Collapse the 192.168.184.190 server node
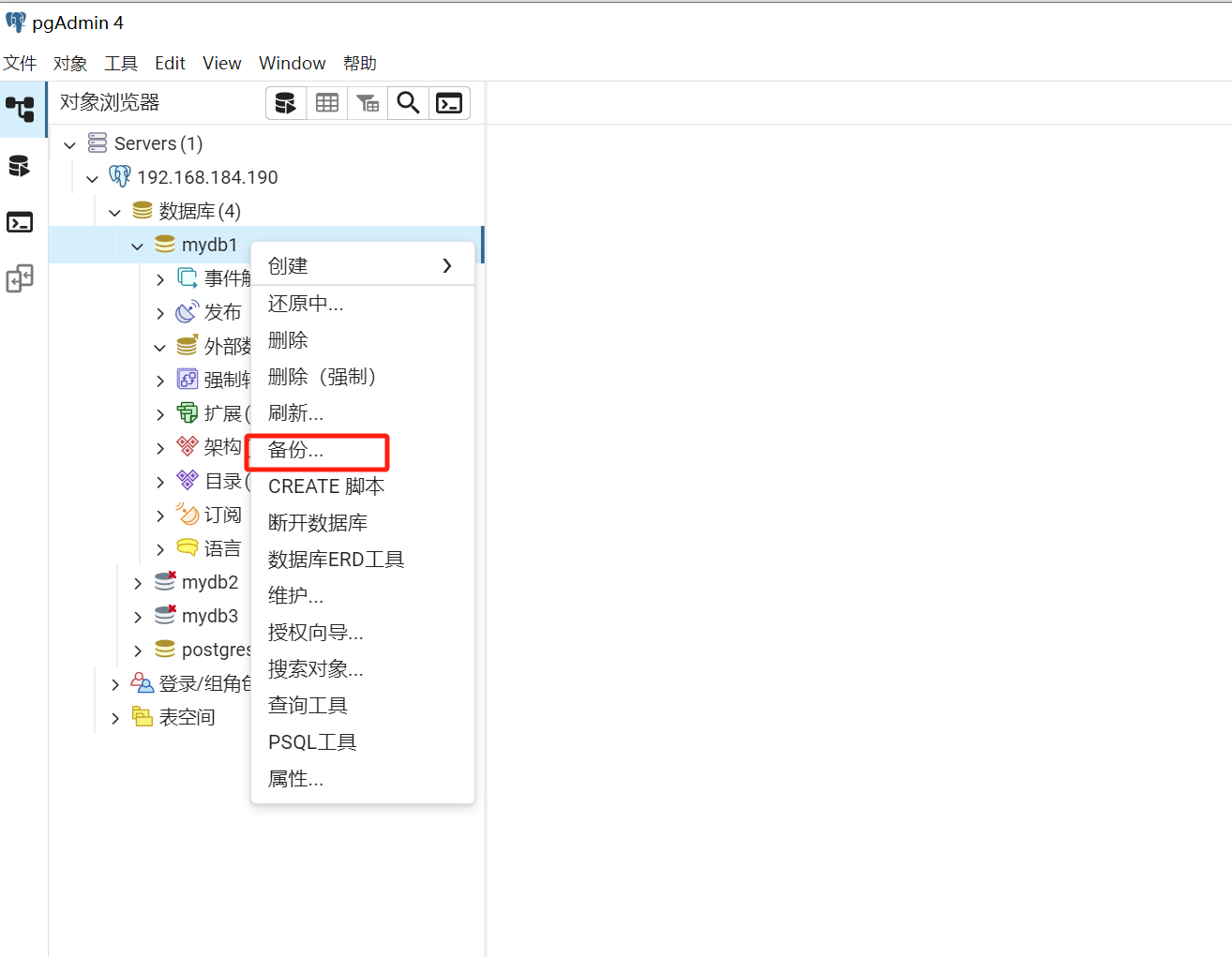Viewport: 1232px width, 957px height. (92, 178)
